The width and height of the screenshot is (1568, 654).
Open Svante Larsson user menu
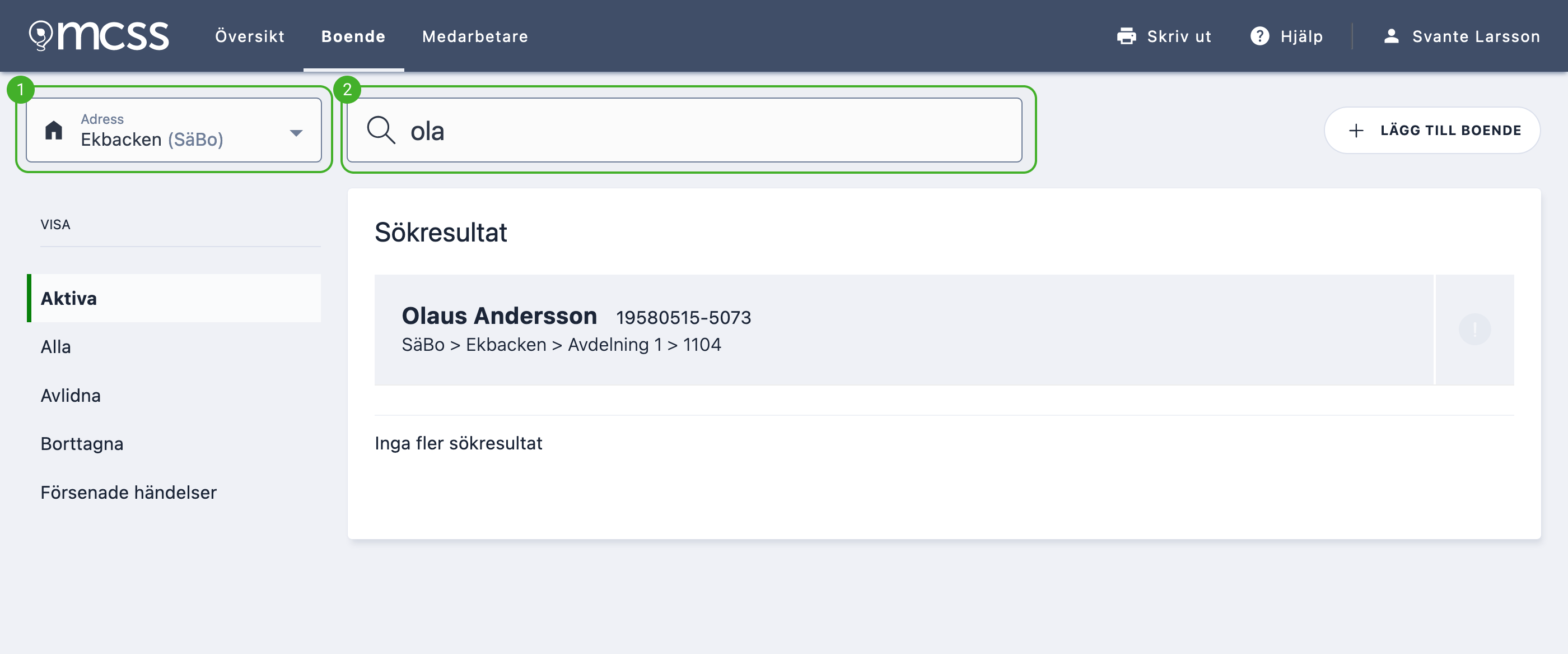tap(1461, 36)
